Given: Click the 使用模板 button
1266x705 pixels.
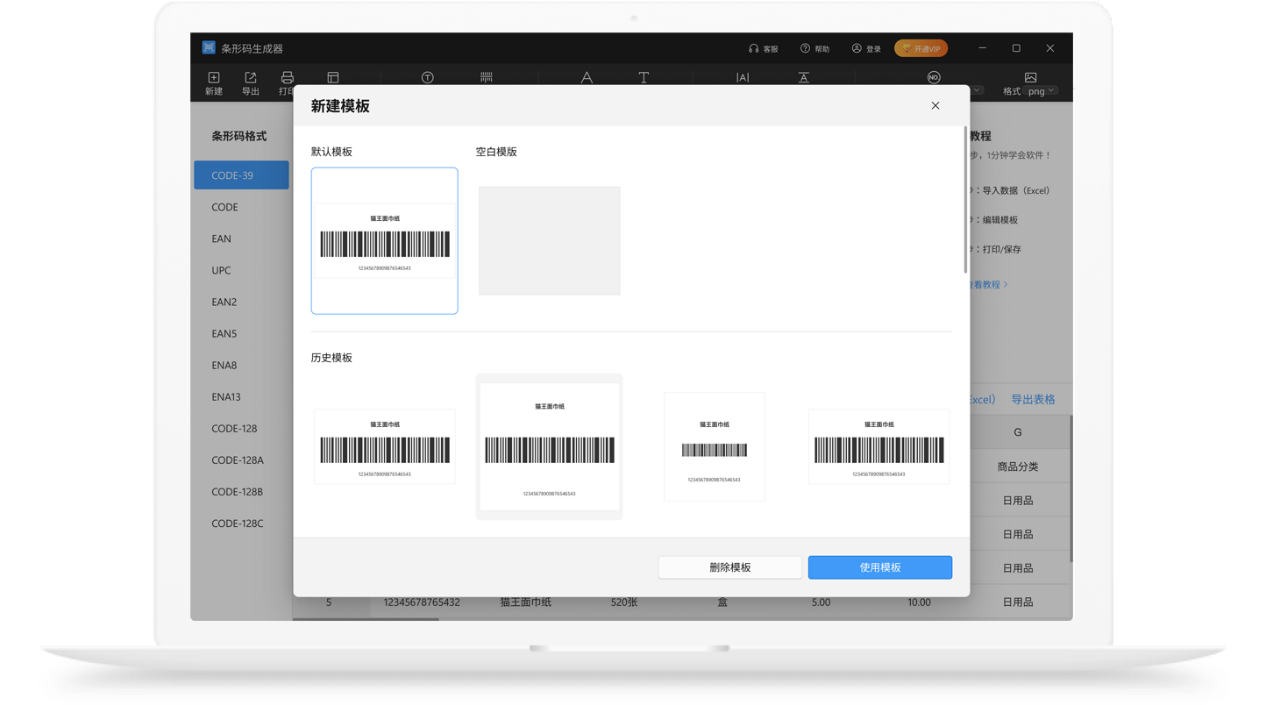Looking at the screenshot, I should pos(880,567).
